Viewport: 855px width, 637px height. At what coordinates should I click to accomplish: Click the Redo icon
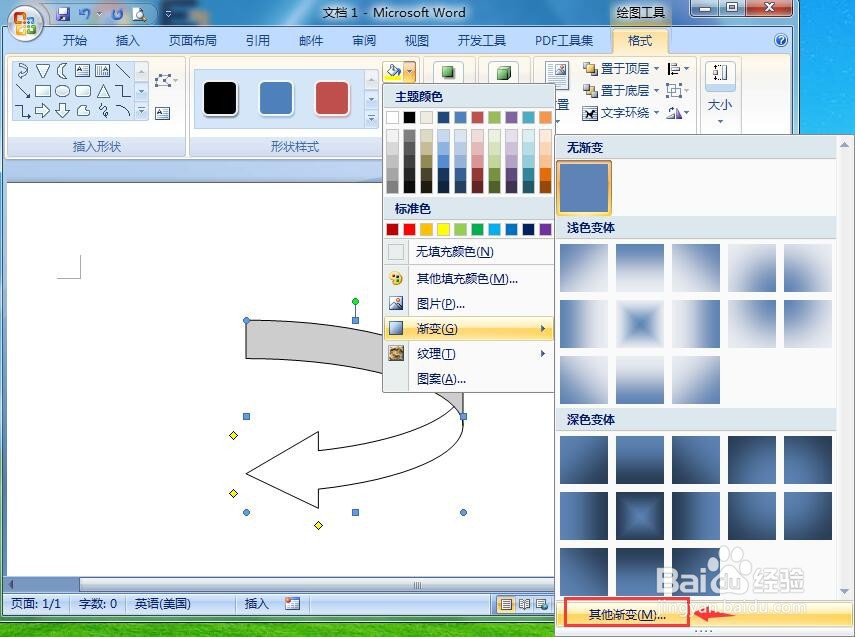point(117,14)
